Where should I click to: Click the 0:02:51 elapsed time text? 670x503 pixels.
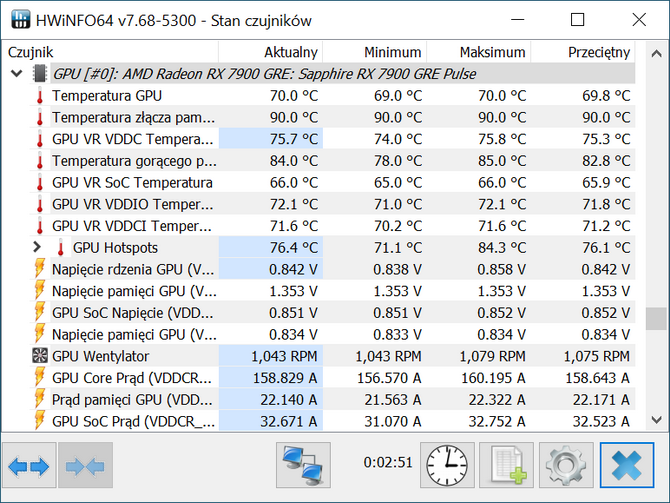[x=388, y=462]
